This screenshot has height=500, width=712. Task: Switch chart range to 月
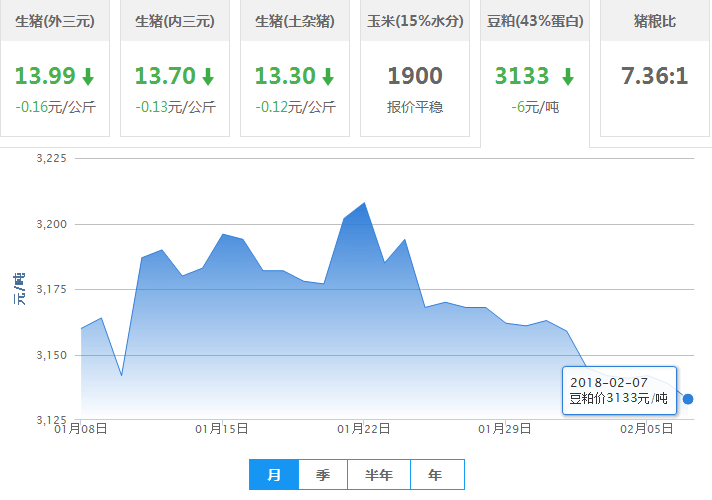pyautogui.click(x=274, y=475)
